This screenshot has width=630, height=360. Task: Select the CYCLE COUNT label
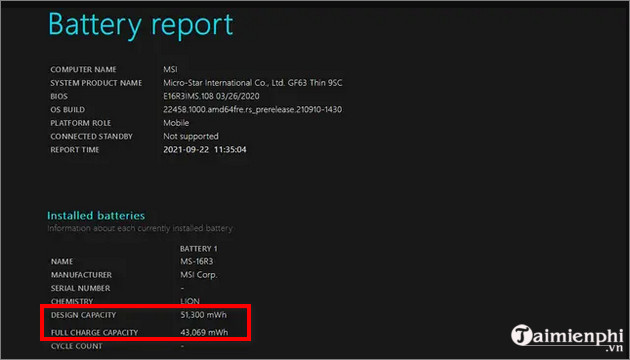tap(76, 346)
